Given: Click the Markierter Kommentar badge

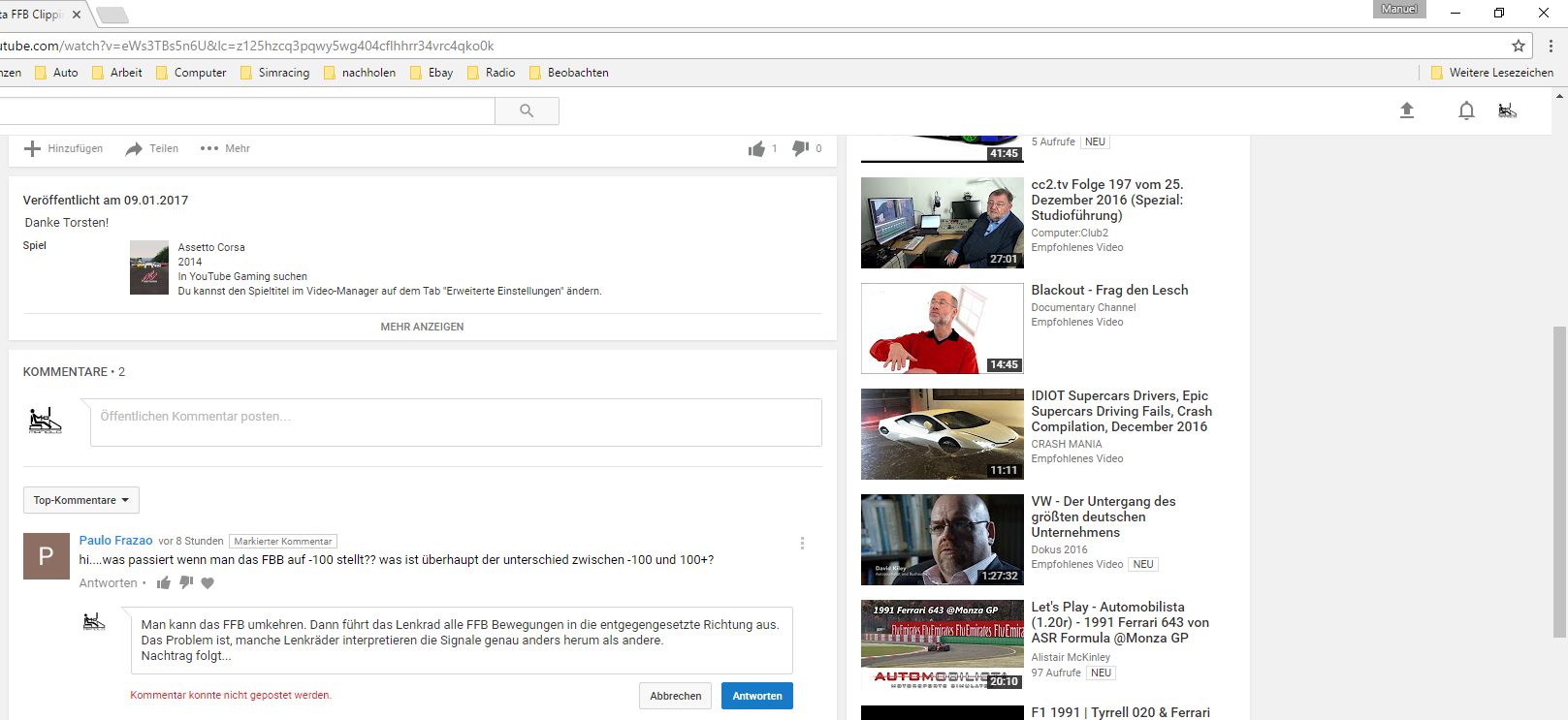Looking at the screenshot, I should (x=283, y=541).
